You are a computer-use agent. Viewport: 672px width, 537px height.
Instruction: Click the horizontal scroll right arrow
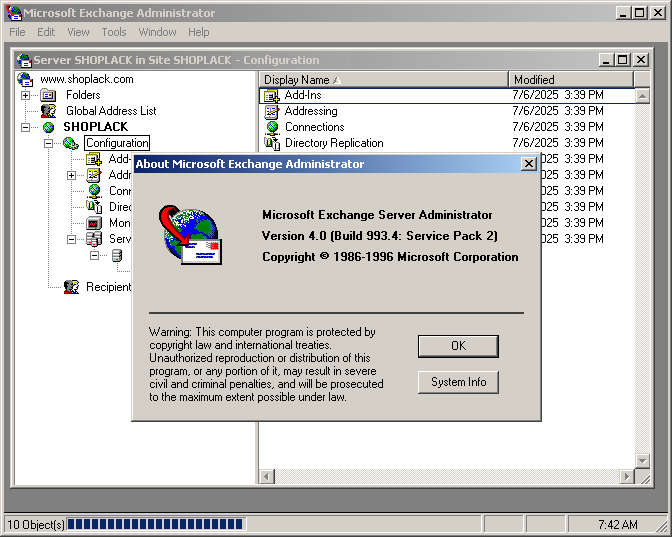tap(627, 477)
